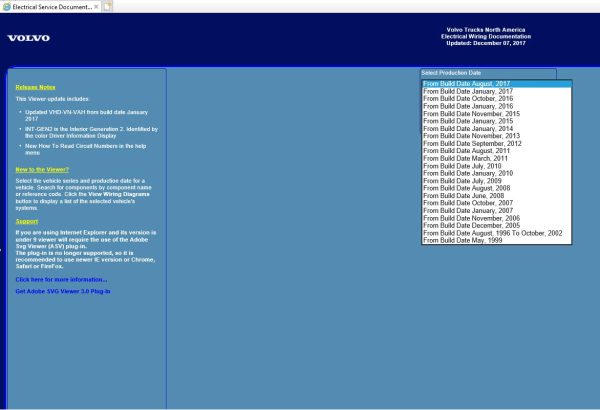
Task: Click here for more information link
Action: tap(61, 280)
